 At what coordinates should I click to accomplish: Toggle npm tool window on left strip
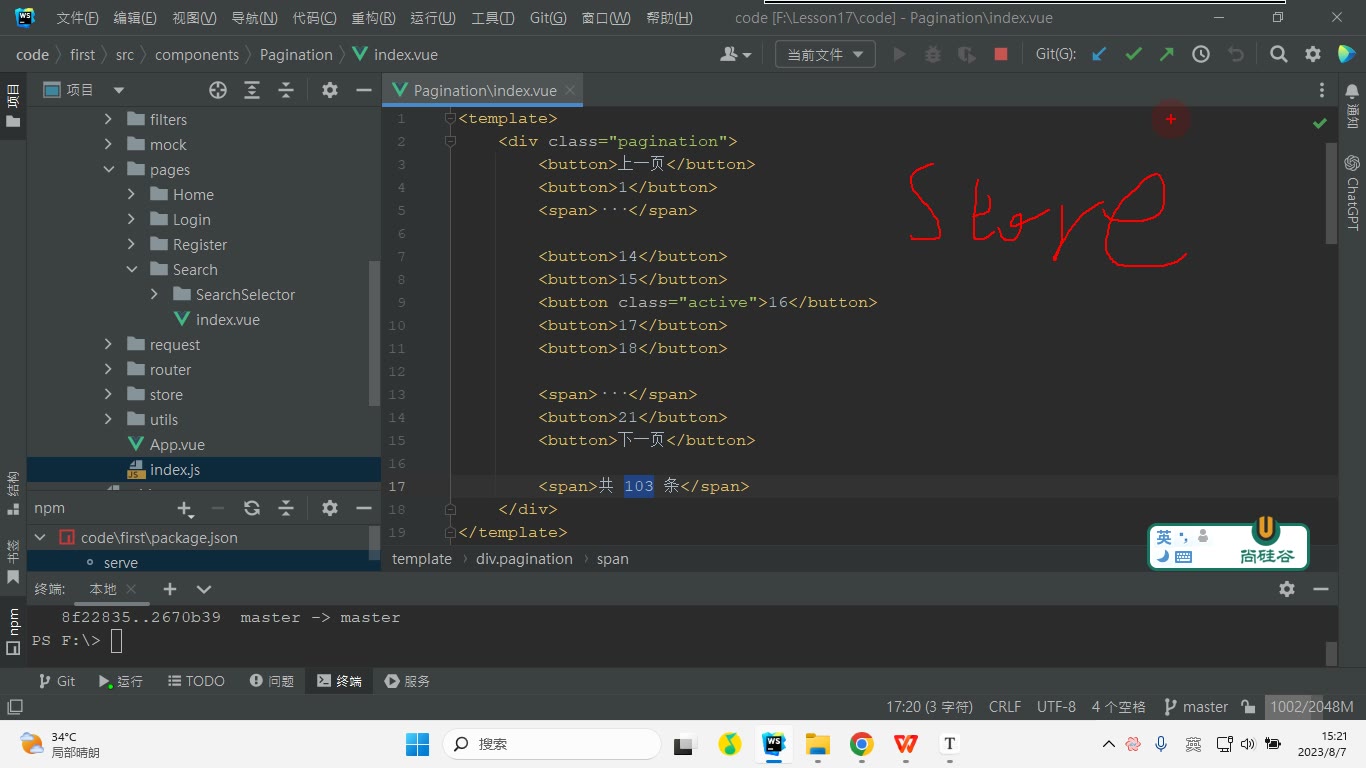(x=13, y=630)
